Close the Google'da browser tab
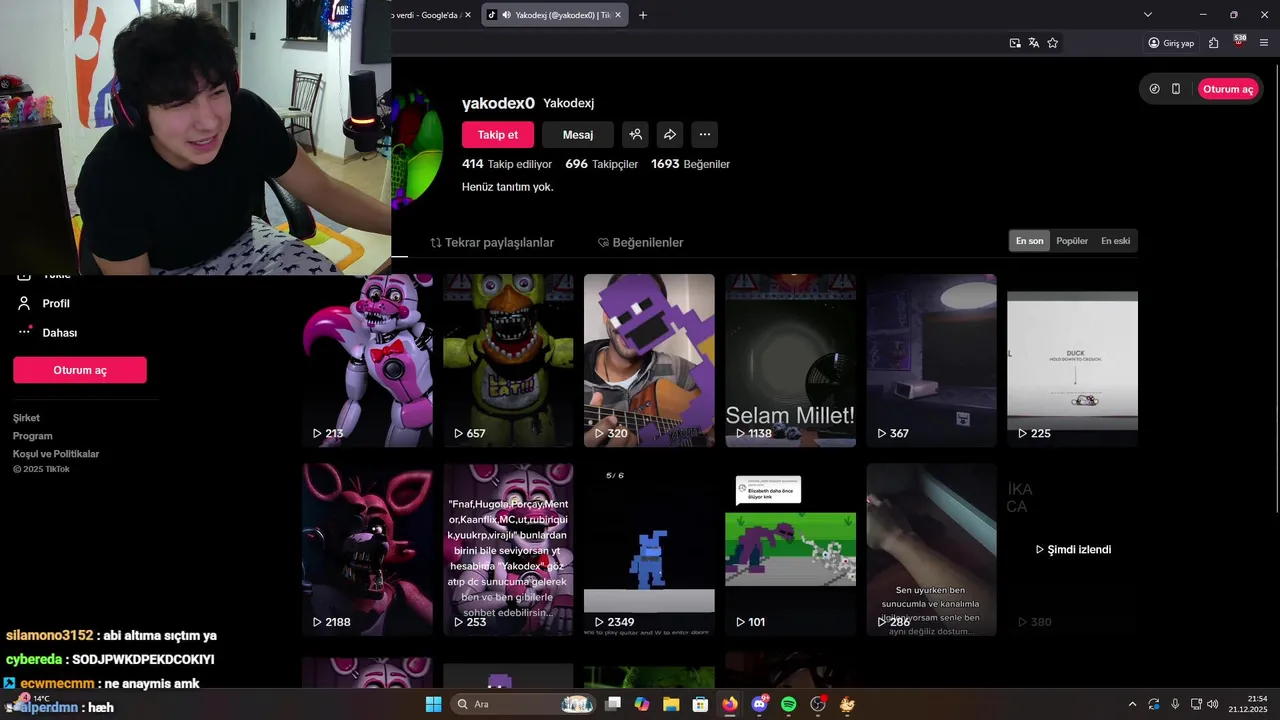1280x720 pixels. click(468, 15)
